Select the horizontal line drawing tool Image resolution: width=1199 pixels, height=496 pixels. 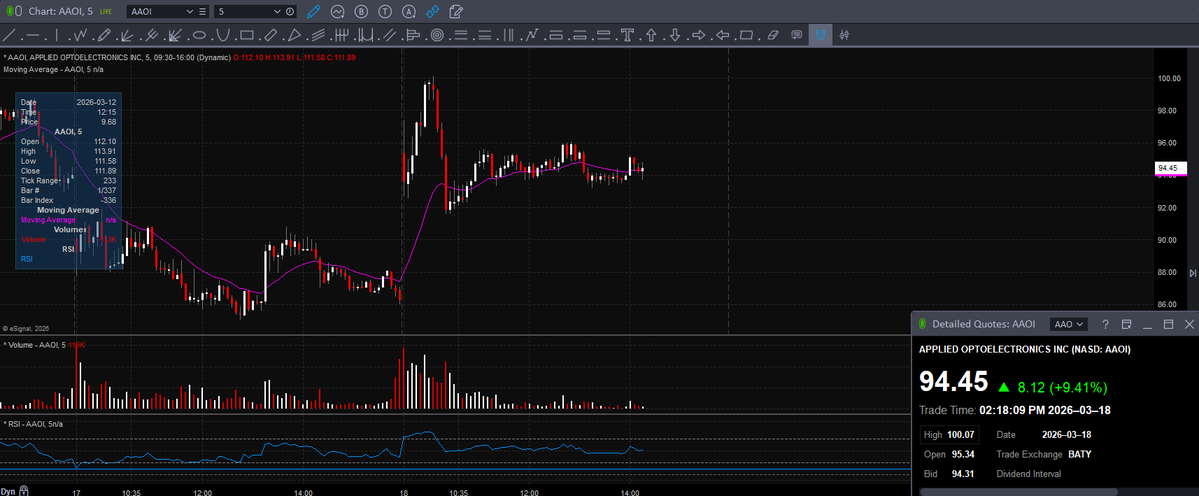(x=32, y=35)
